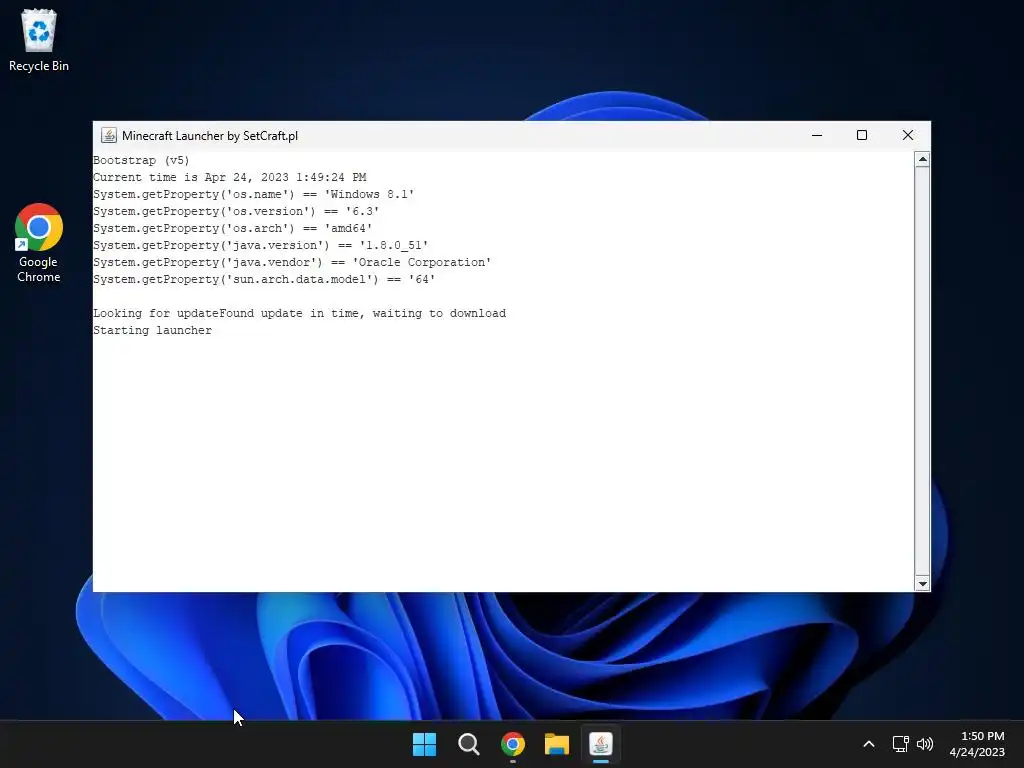
Task: Open the Recycle Bin desktop icon
Action: tap(39, 40)
